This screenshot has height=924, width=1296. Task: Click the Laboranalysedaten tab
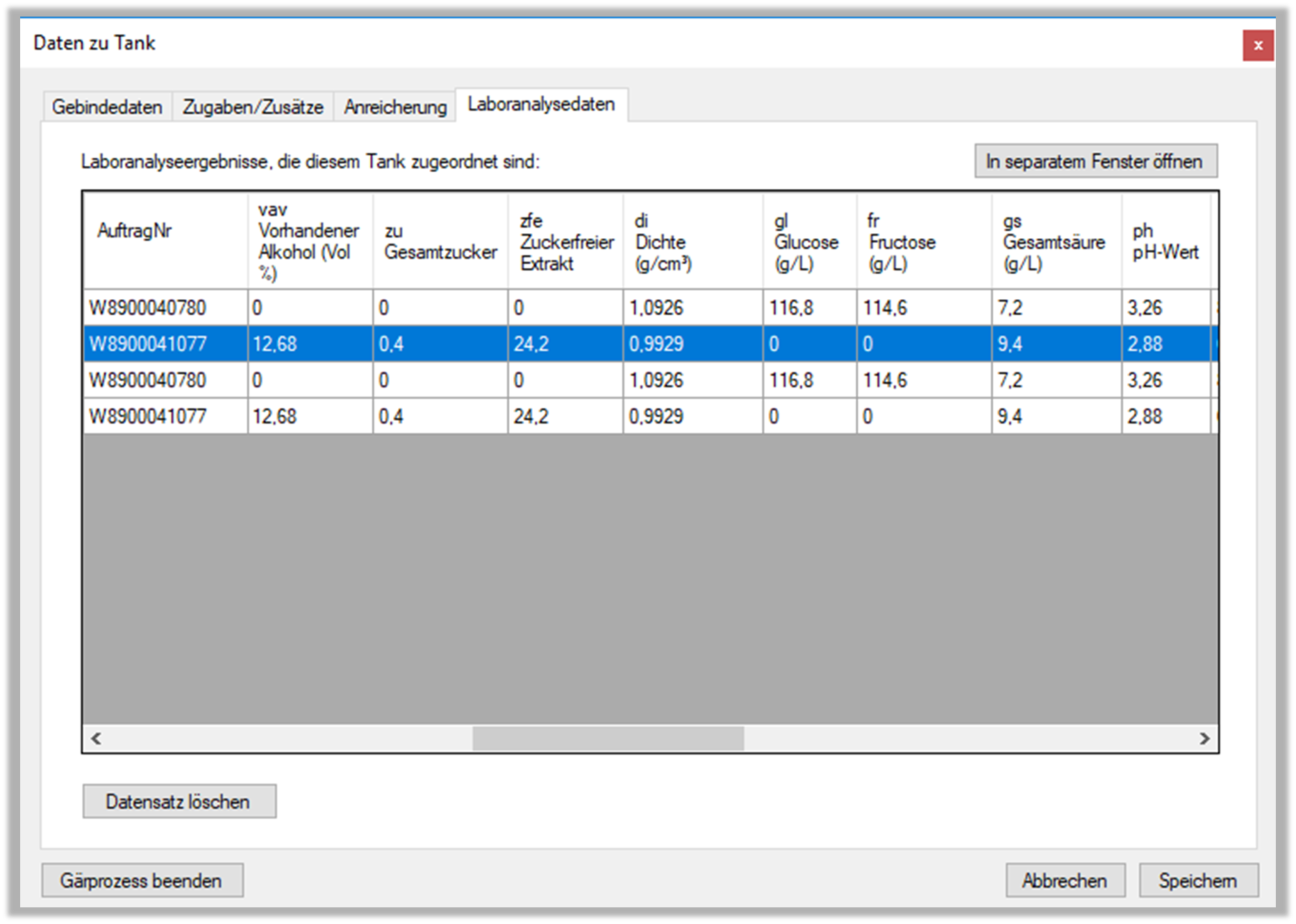tap(541, 104)
